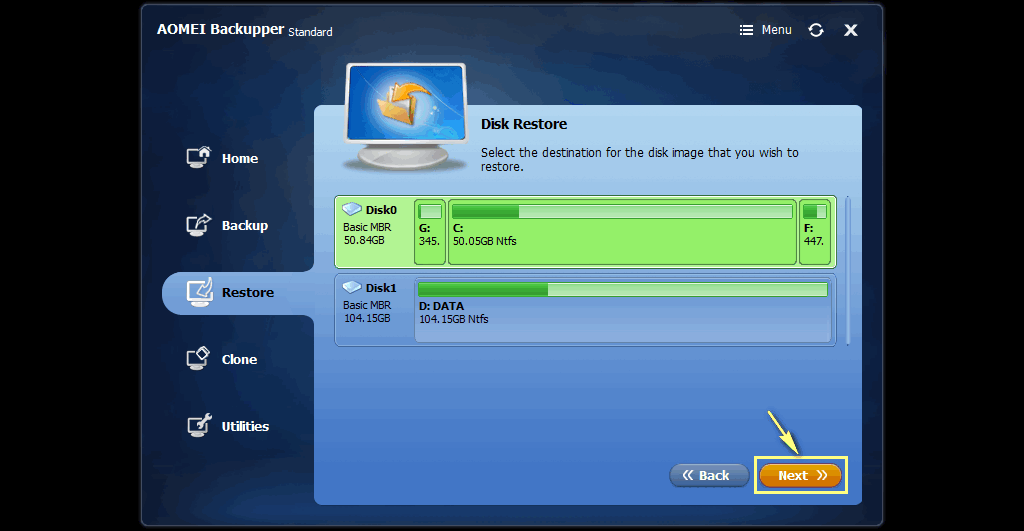Click the Disk0 drive icon
The height and width of the screenshot is (531, 1024).
tap(352, 209)
